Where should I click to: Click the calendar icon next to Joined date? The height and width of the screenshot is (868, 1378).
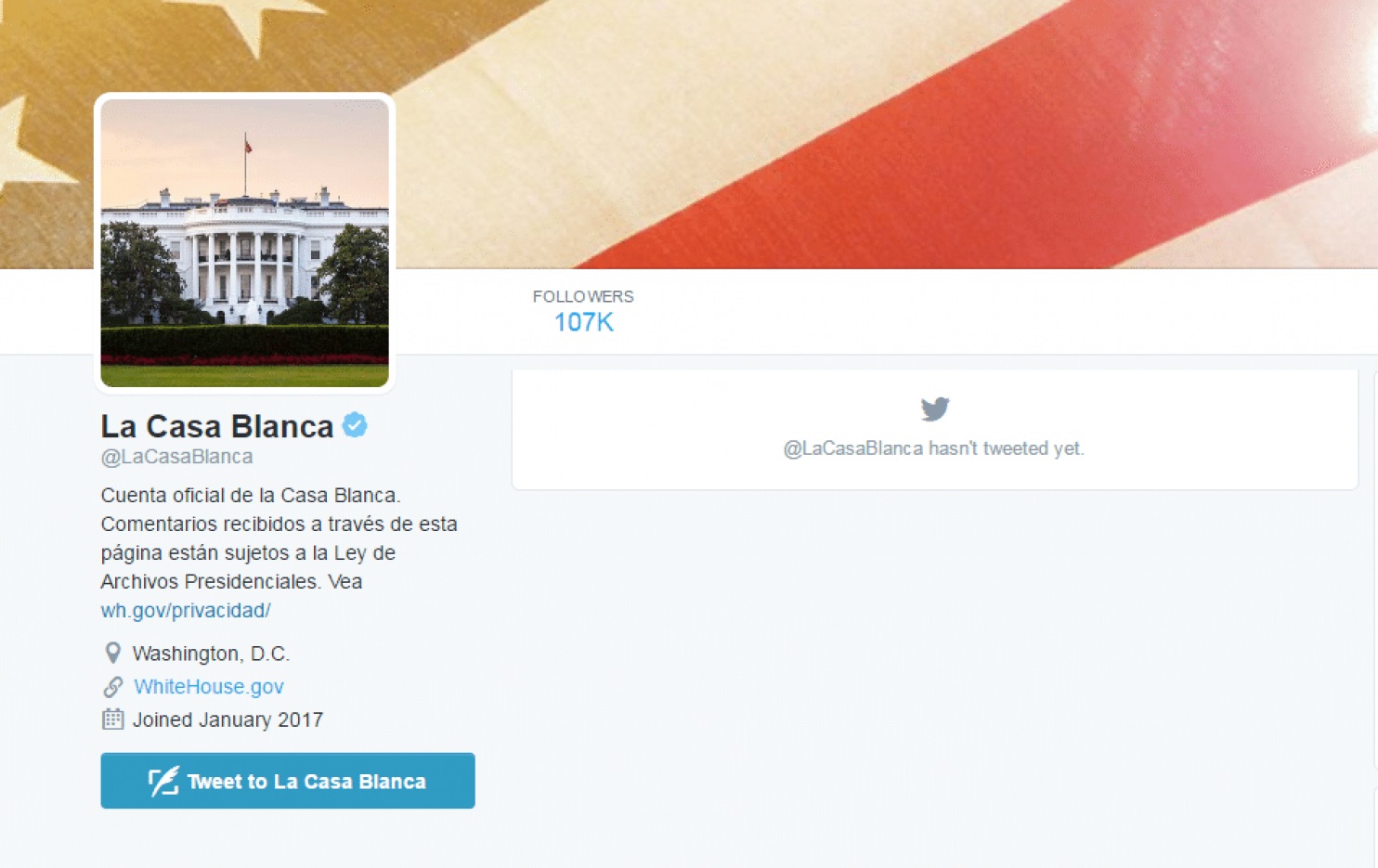point(113,719)
